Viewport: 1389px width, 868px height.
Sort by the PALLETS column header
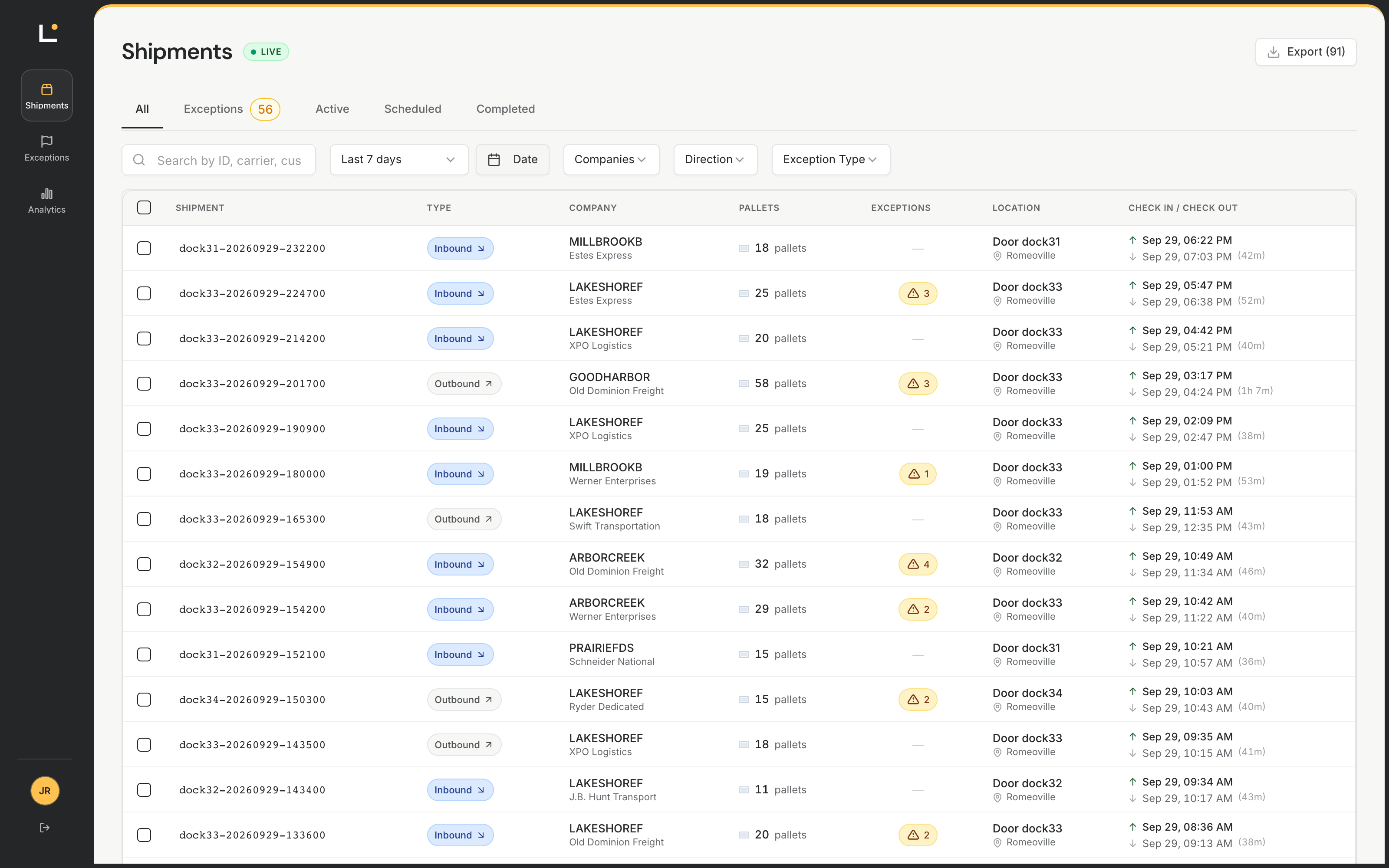pyautogui.click(x=759, y=208)
